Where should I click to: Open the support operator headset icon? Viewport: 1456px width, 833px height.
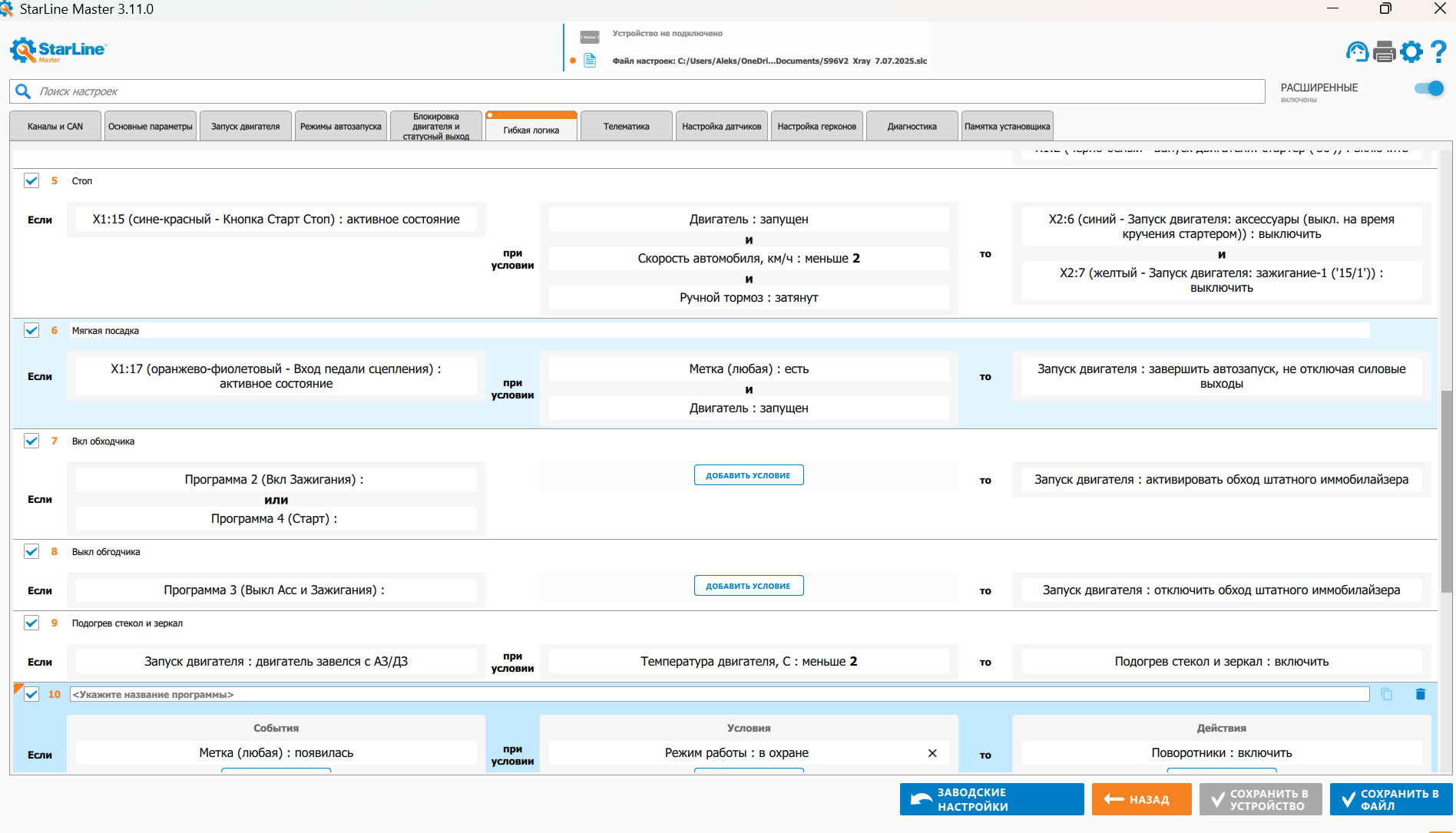[x=1357, y=51]
